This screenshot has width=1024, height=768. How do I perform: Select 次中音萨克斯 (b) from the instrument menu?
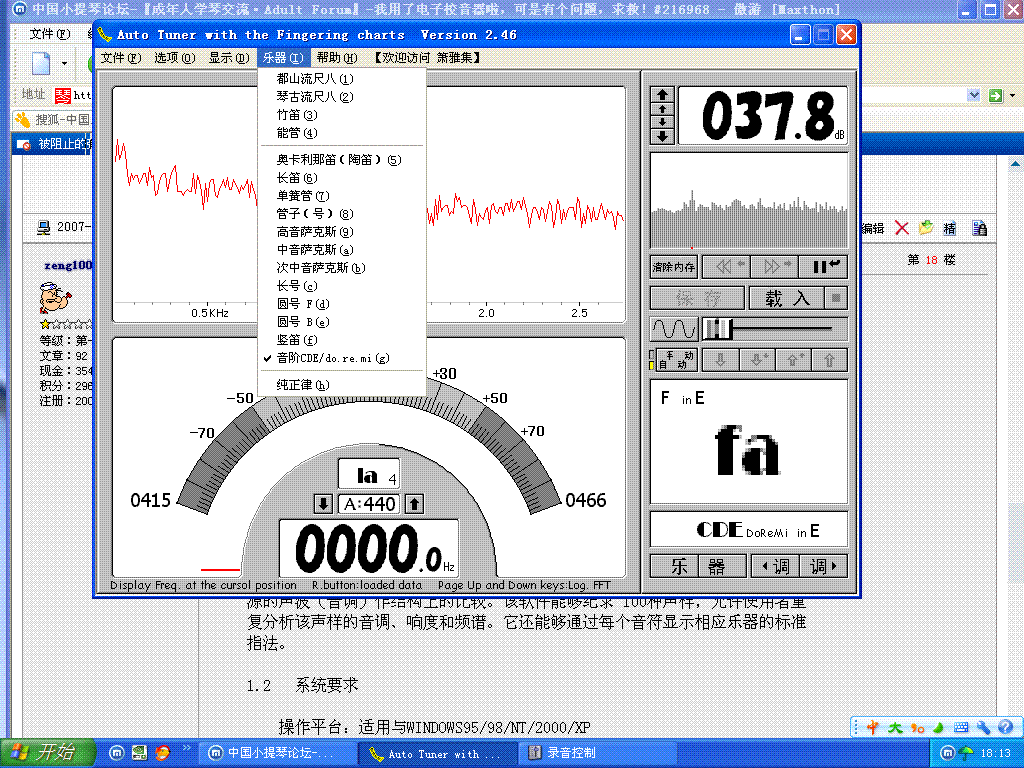342,268
